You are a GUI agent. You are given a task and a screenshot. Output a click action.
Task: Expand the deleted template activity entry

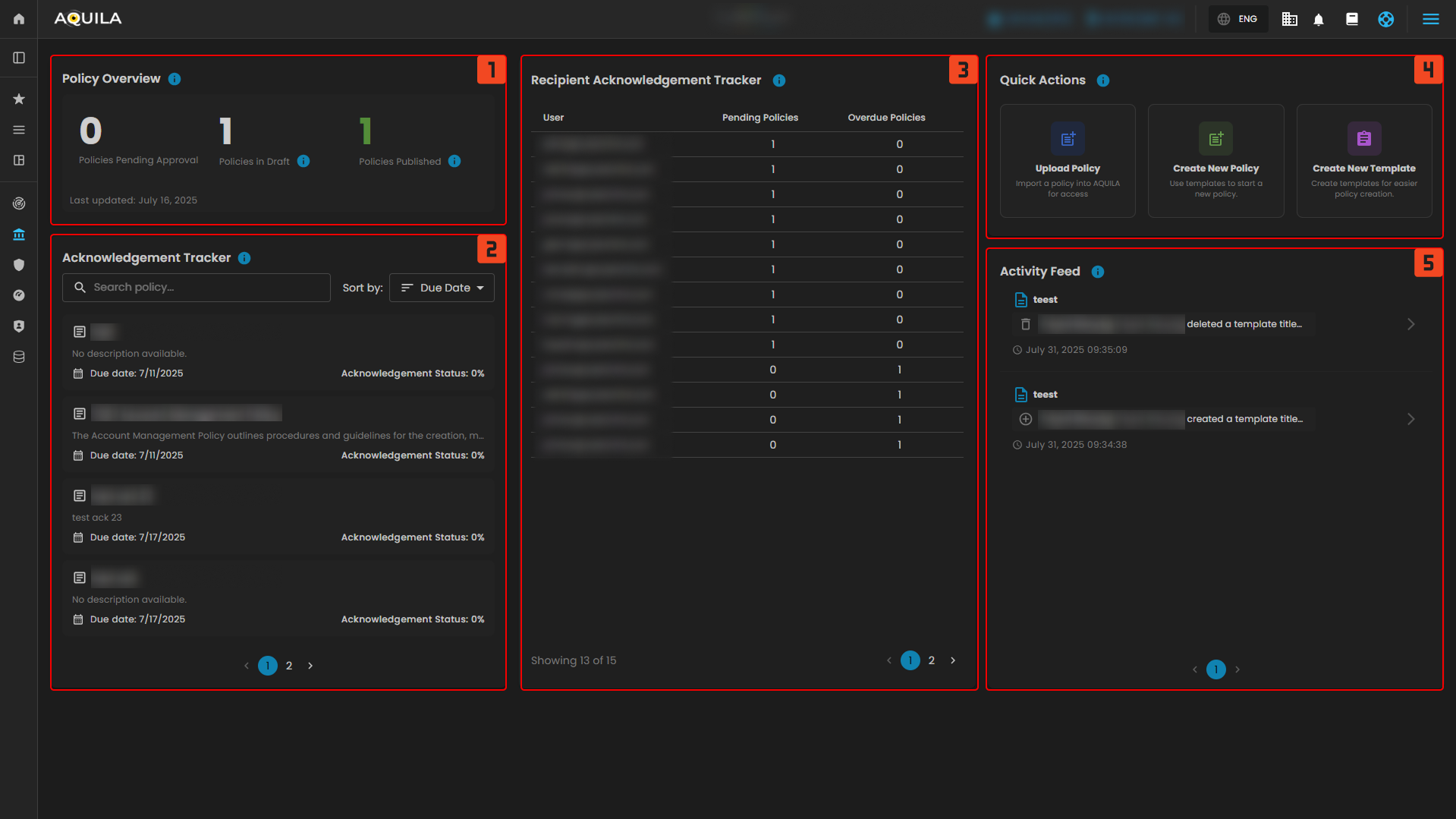click(1410, 324)
